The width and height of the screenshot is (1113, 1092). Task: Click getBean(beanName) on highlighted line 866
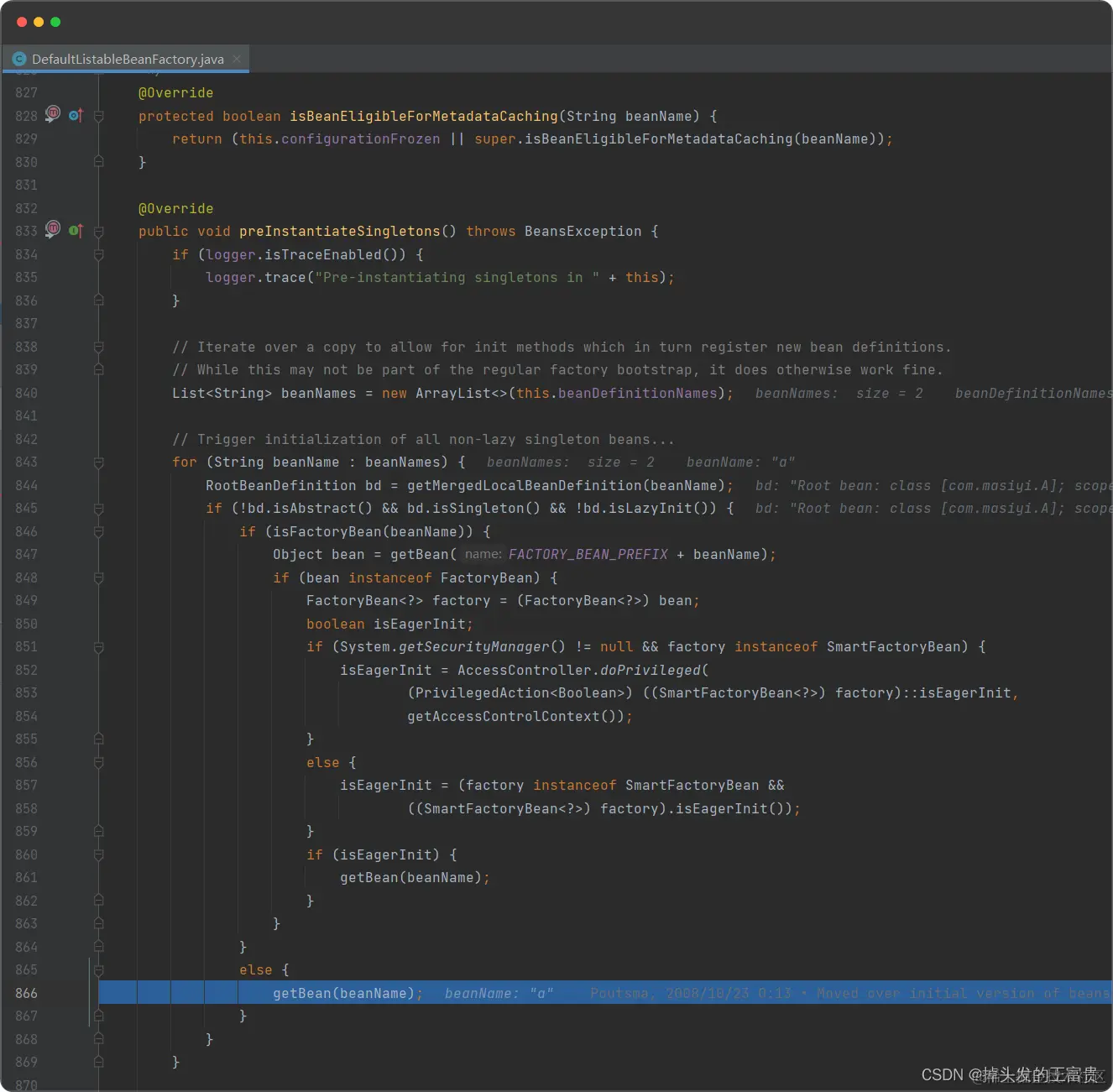tap(344, 993)
